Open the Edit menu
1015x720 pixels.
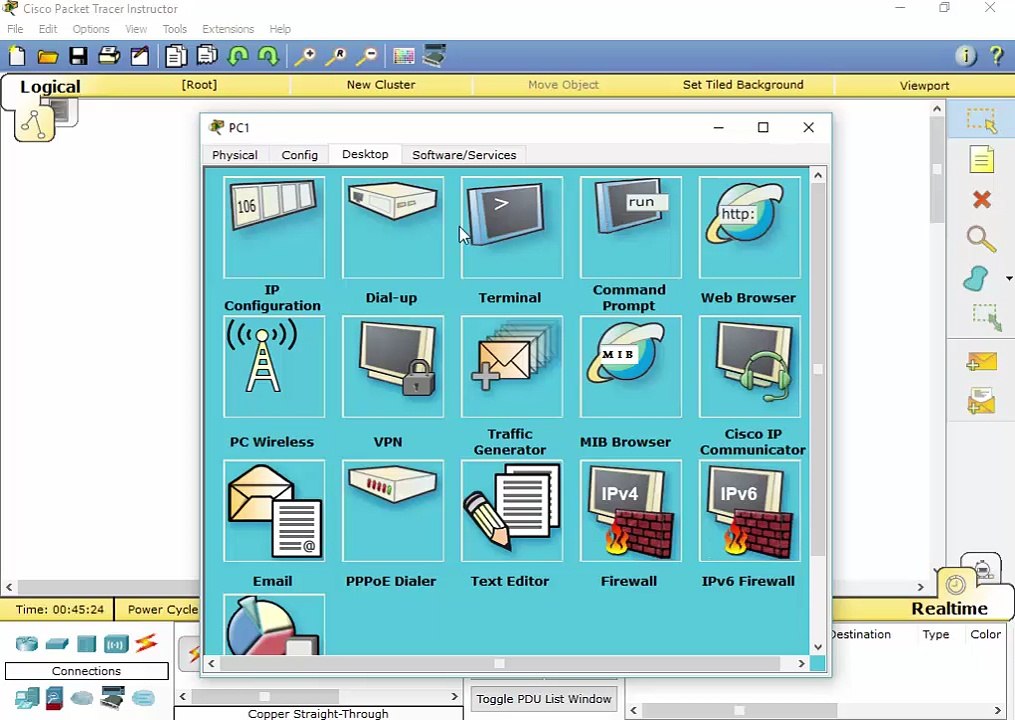pyautogui.click(x=48, y=29)
